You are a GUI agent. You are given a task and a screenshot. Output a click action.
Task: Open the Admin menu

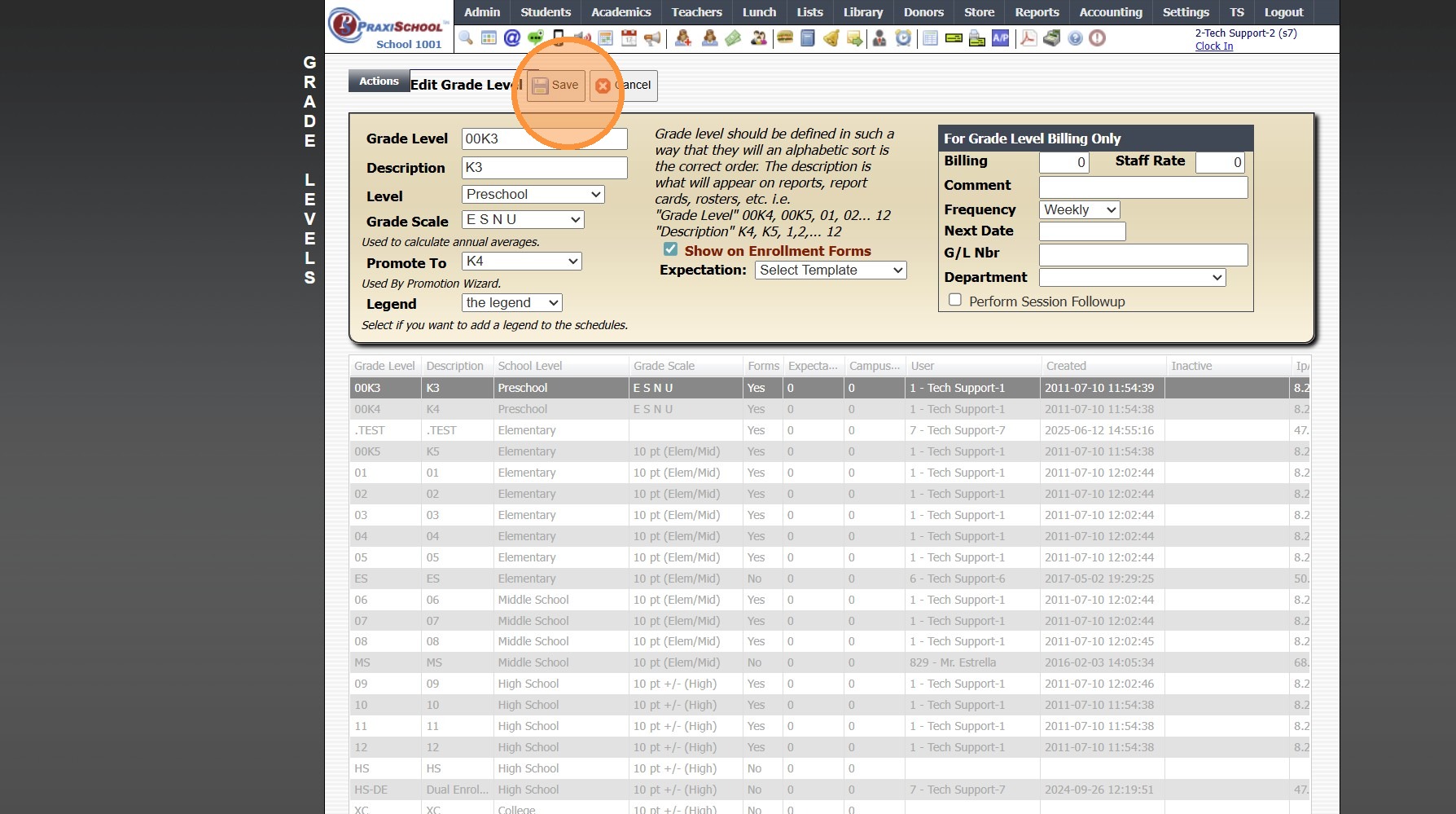click(x=482, y=12)
